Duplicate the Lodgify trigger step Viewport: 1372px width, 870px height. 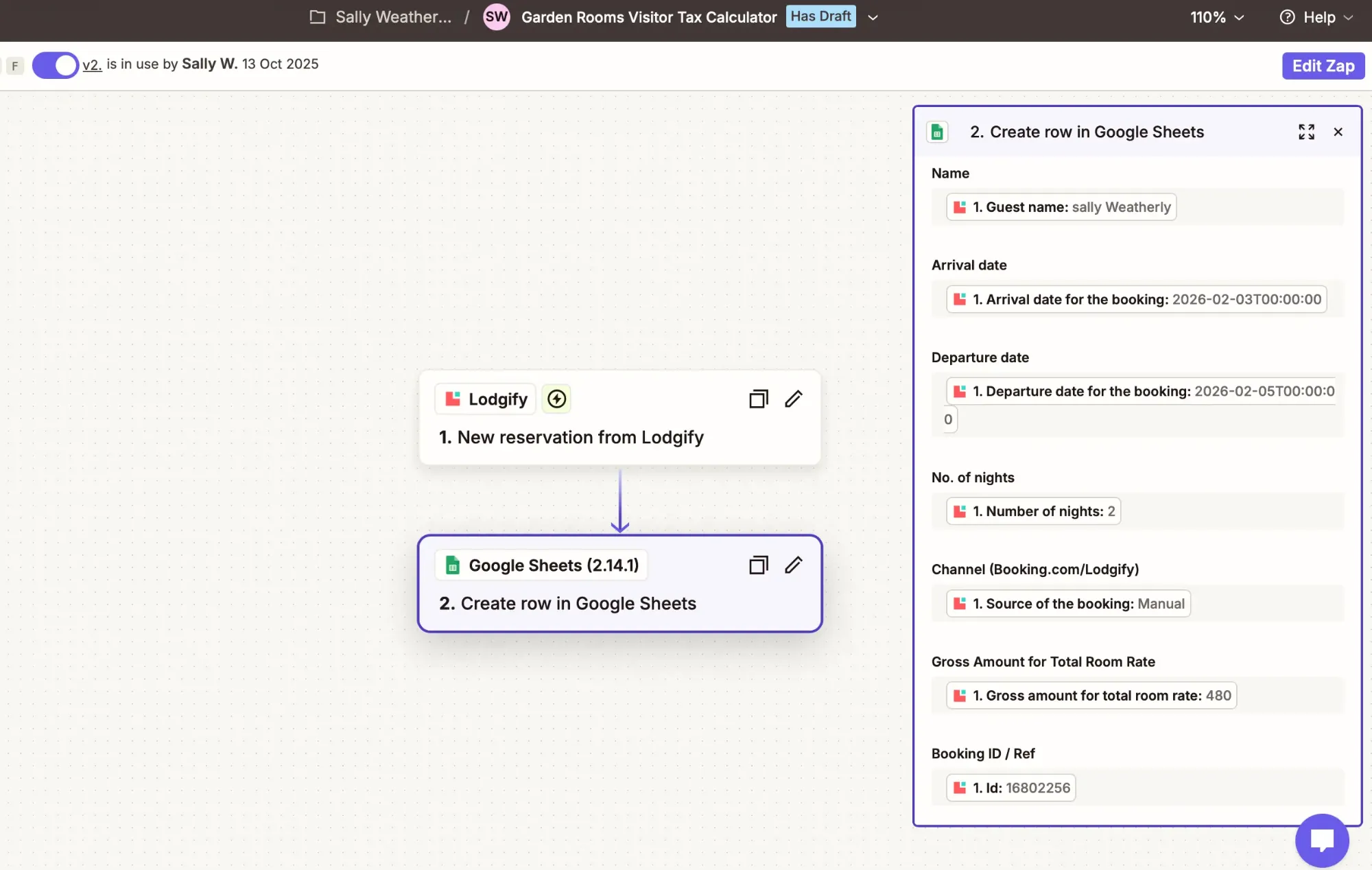coord(758,399)
